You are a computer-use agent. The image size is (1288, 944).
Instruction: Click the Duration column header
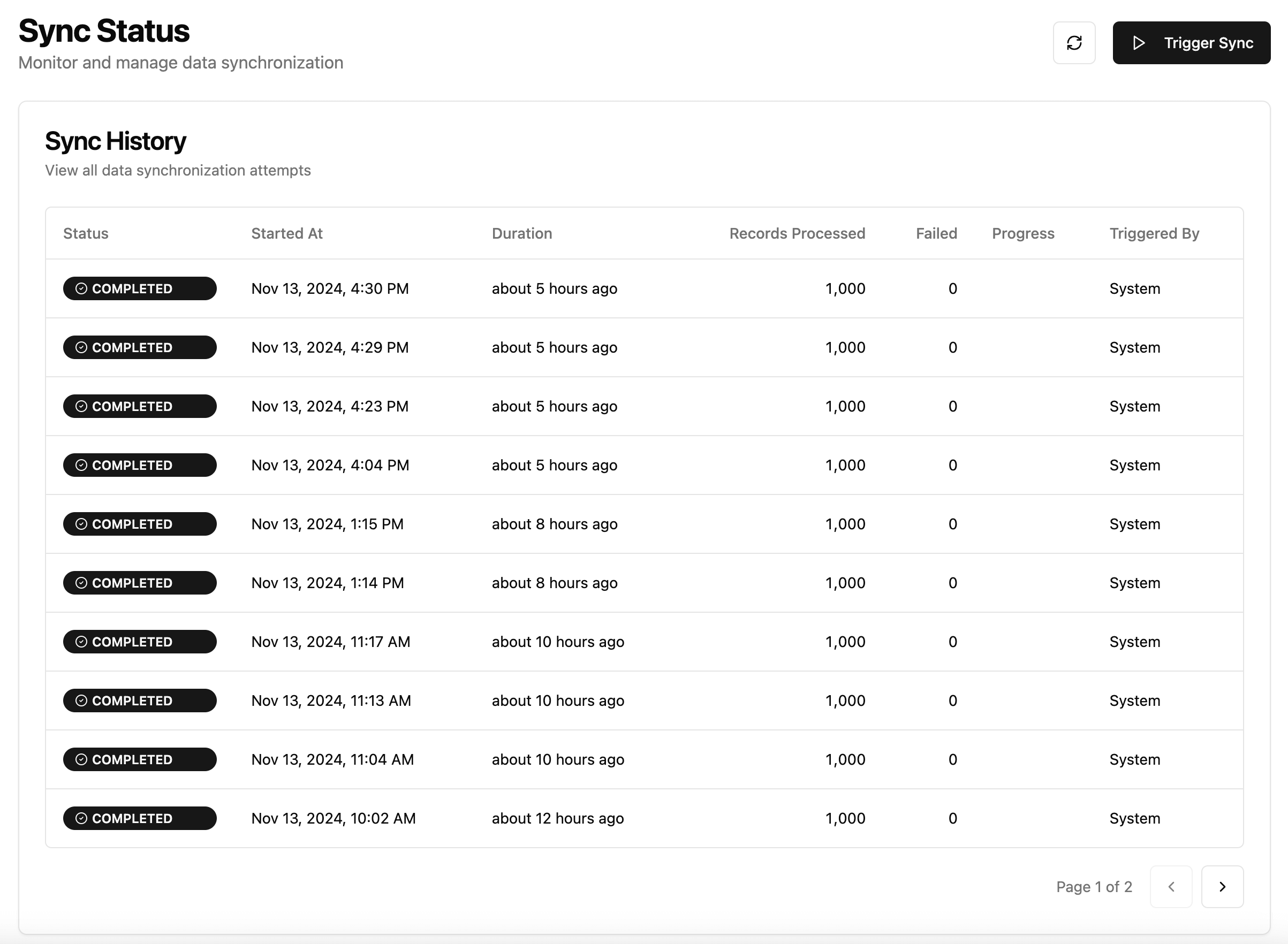(x=521, y=233)
